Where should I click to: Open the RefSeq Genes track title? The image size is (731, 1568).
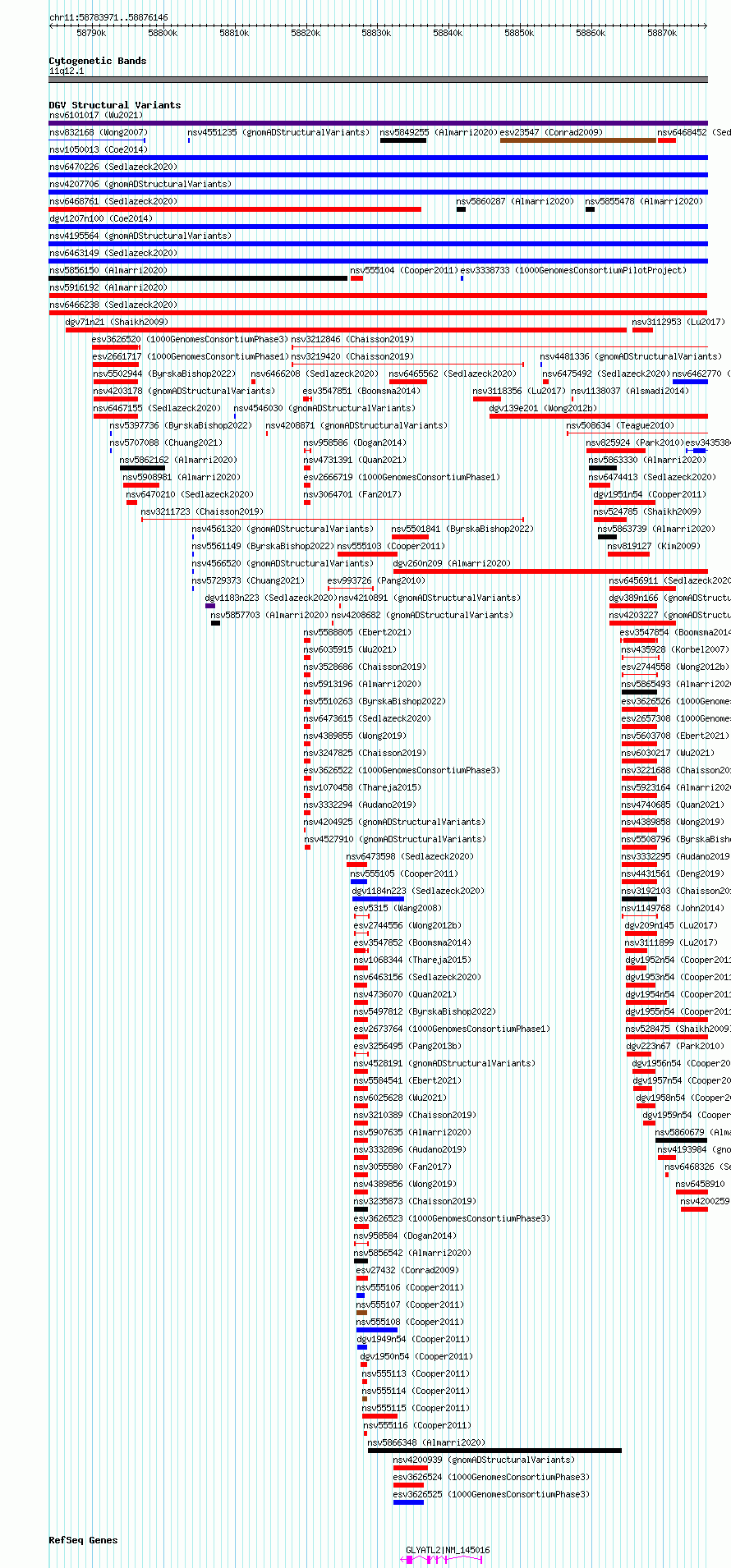(x=83, y=1540)
